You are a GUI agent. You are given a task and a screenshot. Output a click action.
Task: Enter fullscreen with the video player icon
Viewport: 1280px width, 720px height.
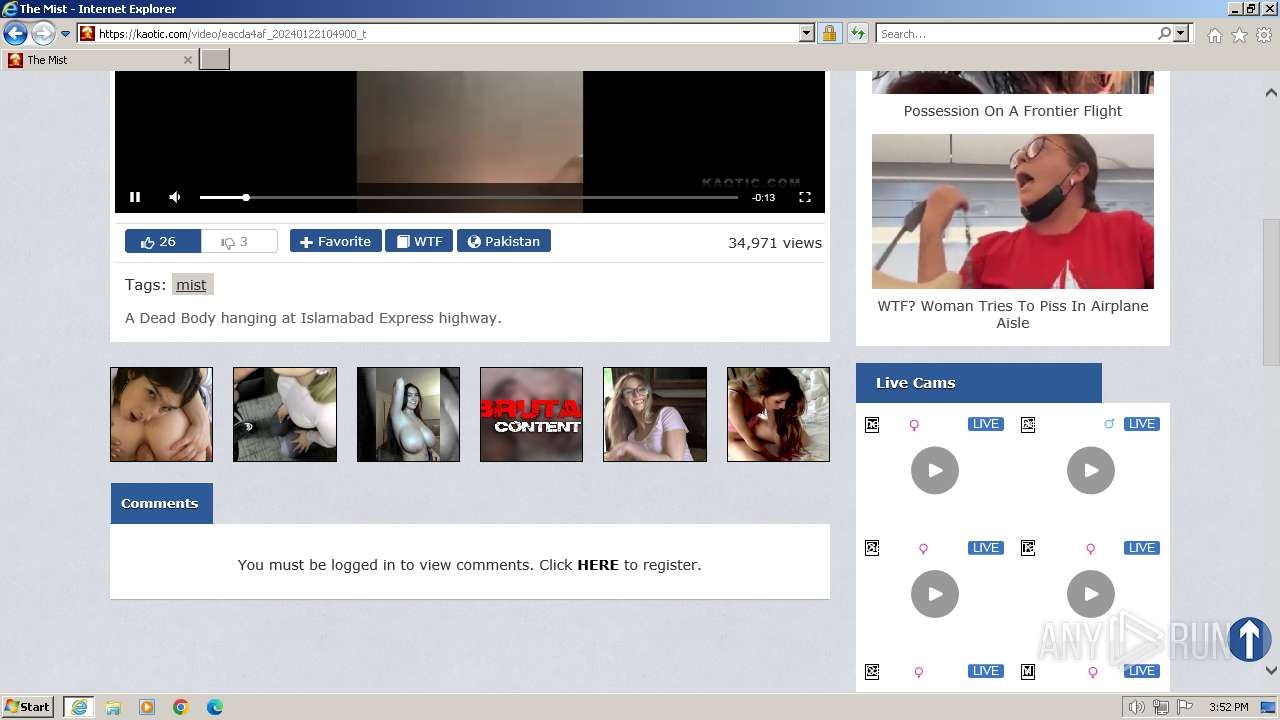coord(804,197)
